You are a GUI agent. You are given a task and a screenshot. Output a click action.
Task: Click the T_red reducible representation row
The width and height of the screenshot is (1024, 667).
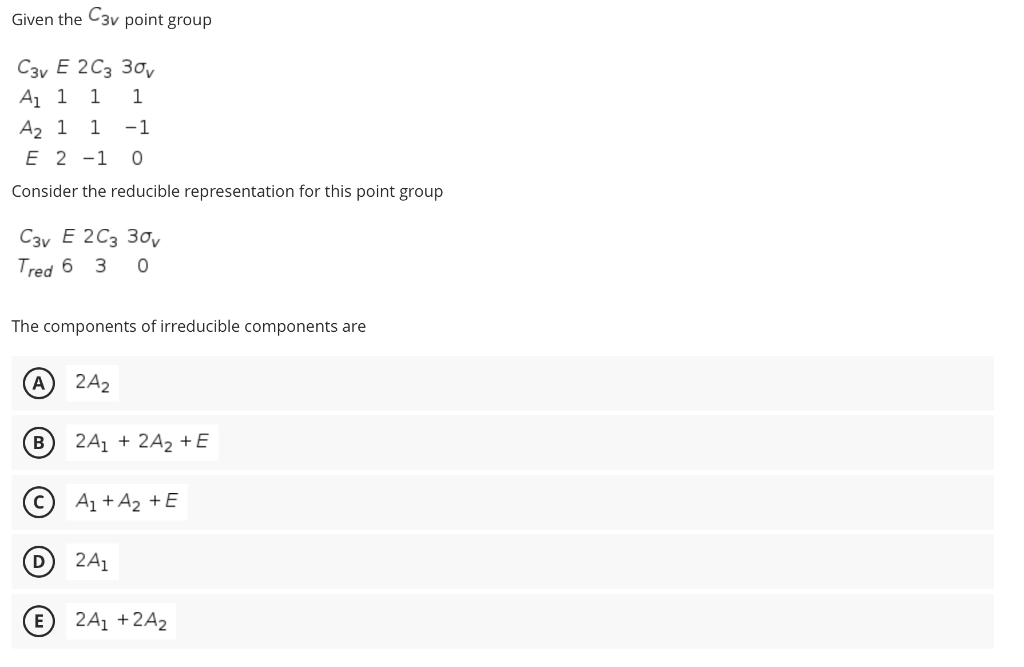pyautogui.click(x=82, y=265)
